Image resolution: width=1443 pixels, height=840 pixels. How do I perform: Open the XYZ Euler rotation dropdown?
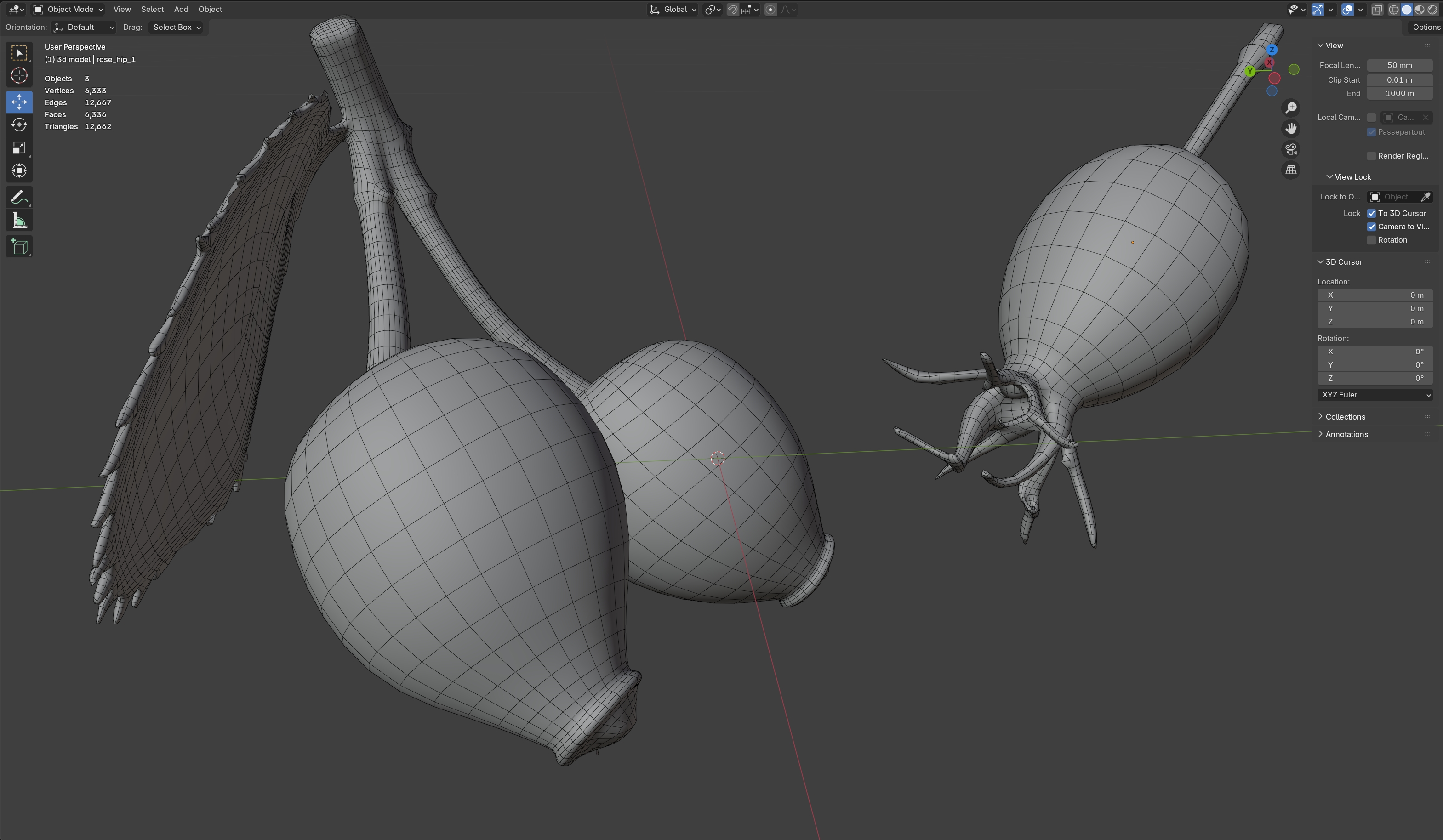tap(1375, 395)
